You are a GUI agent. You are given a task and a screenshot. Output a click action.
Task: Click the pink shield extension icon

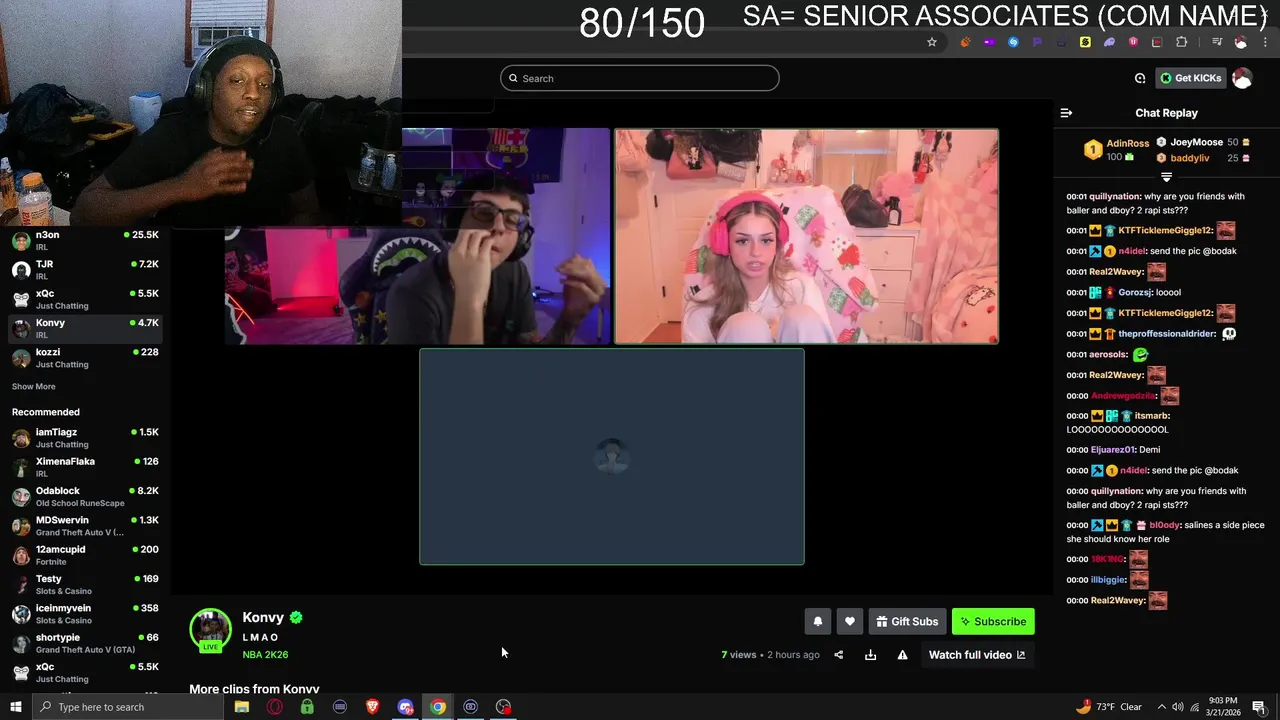[1133, 42]
